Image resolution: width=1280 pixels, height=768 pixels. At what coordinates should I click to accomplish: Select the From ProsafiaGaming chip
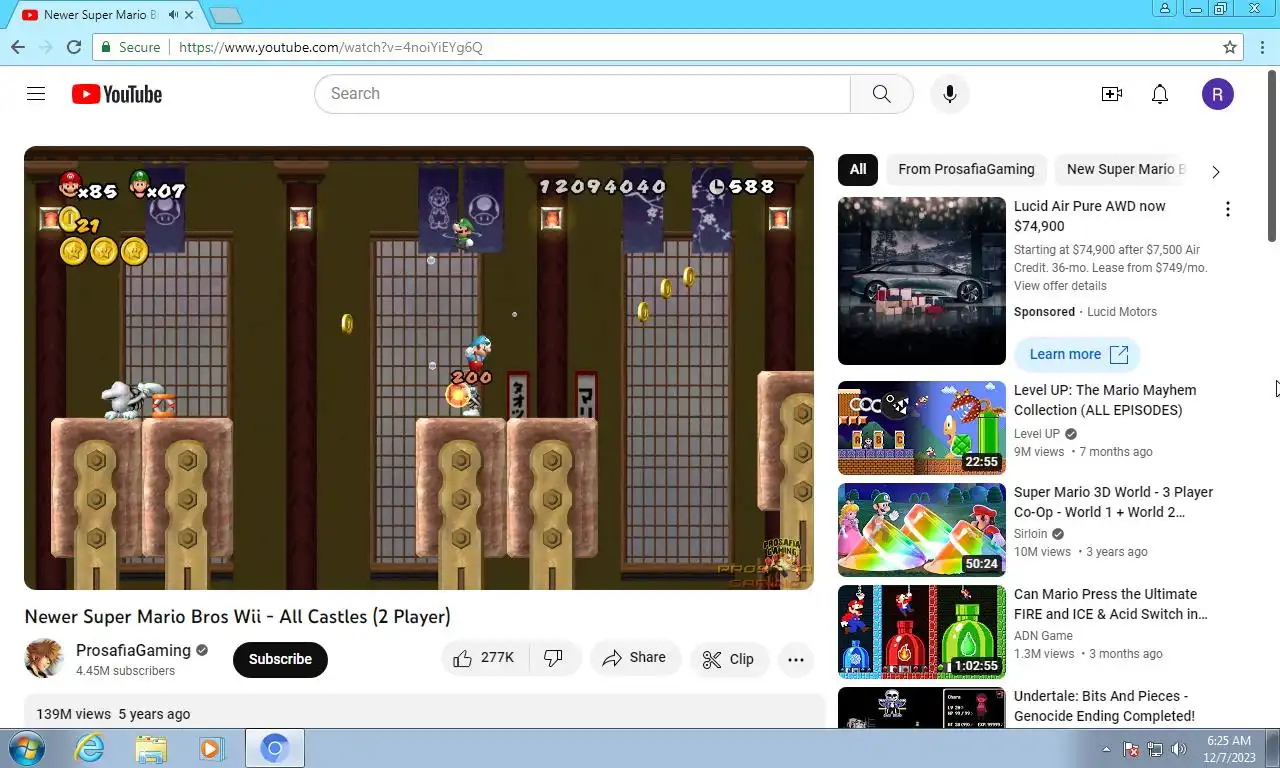coord(966,169)
